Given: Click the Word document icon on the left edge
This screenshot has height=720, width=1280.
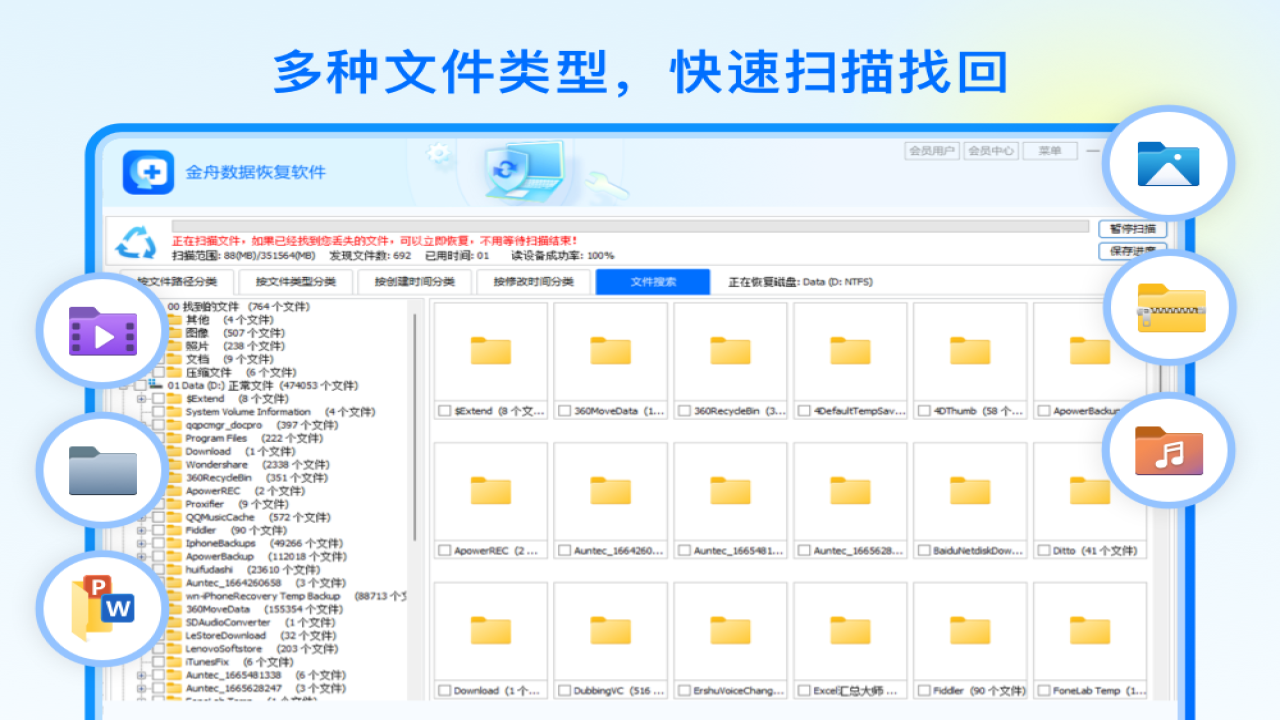Looking at the screenshot, I should [x=101, y=608].
